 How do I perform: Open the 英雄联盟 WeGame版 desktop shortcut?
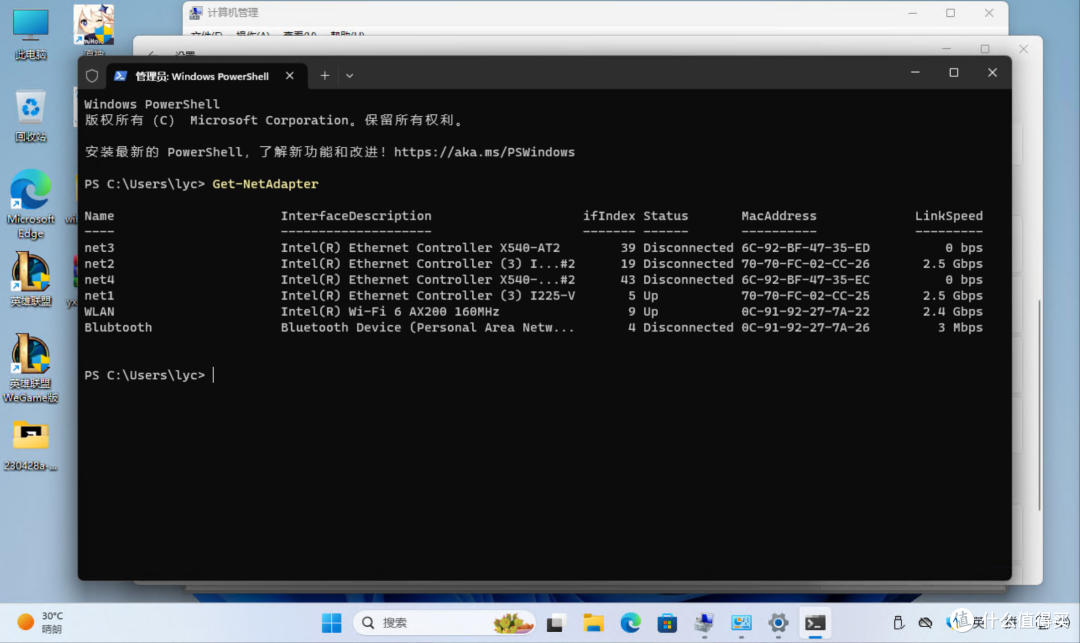coord(31,368)
